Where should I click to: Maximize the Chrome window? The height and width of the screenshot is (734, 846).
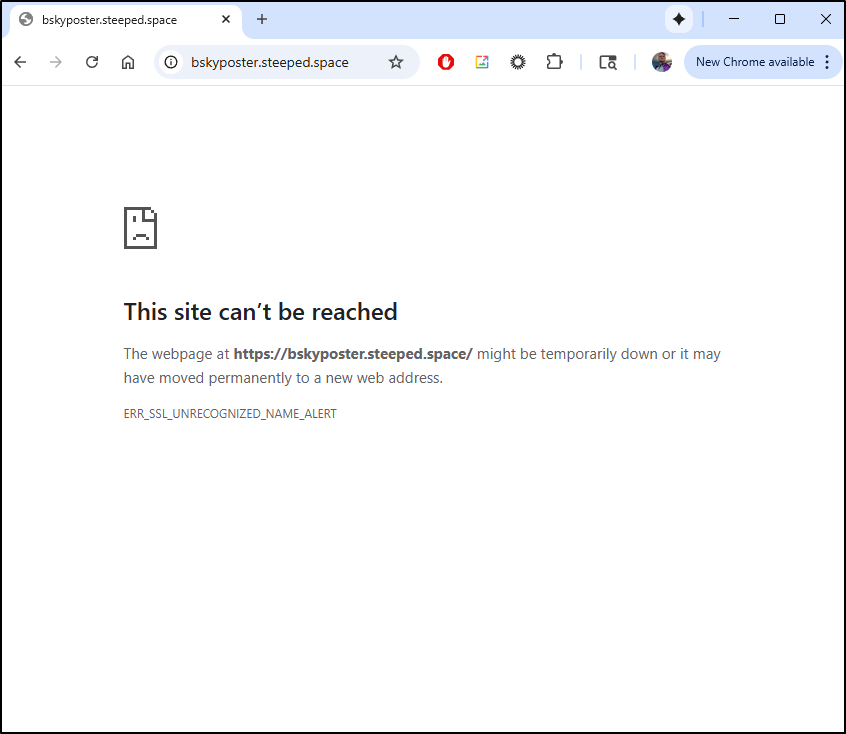coord(780,19)
